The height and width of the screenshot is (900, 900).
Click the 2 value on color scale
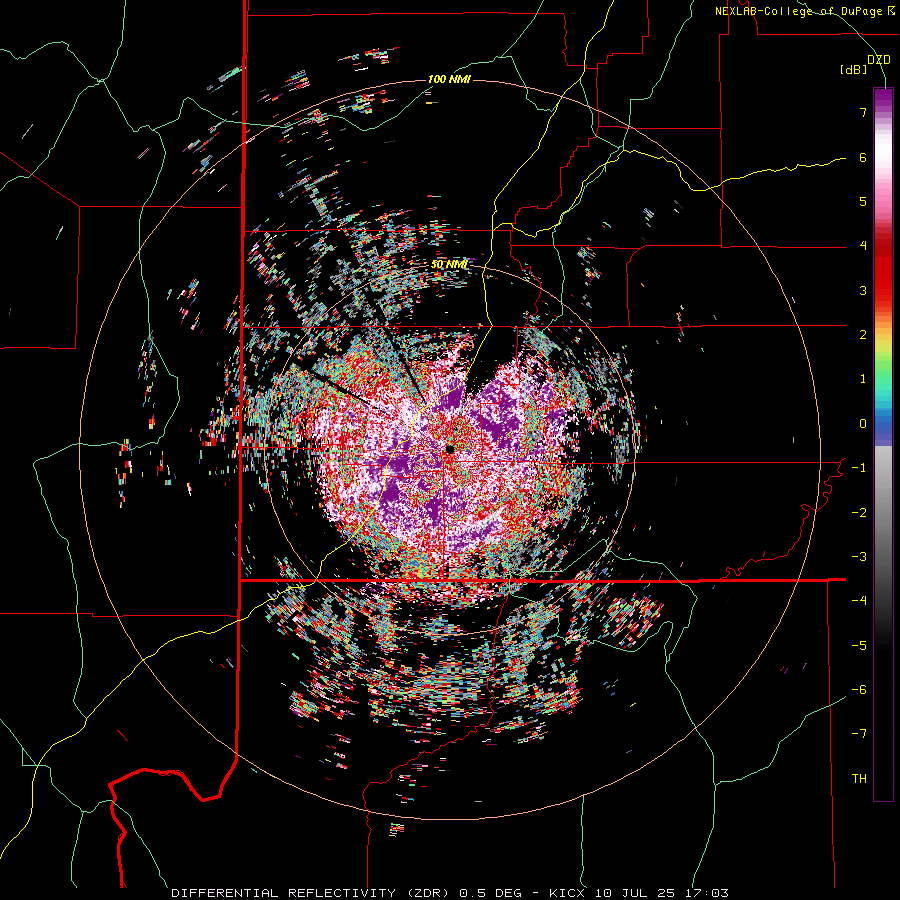(863, 335)
